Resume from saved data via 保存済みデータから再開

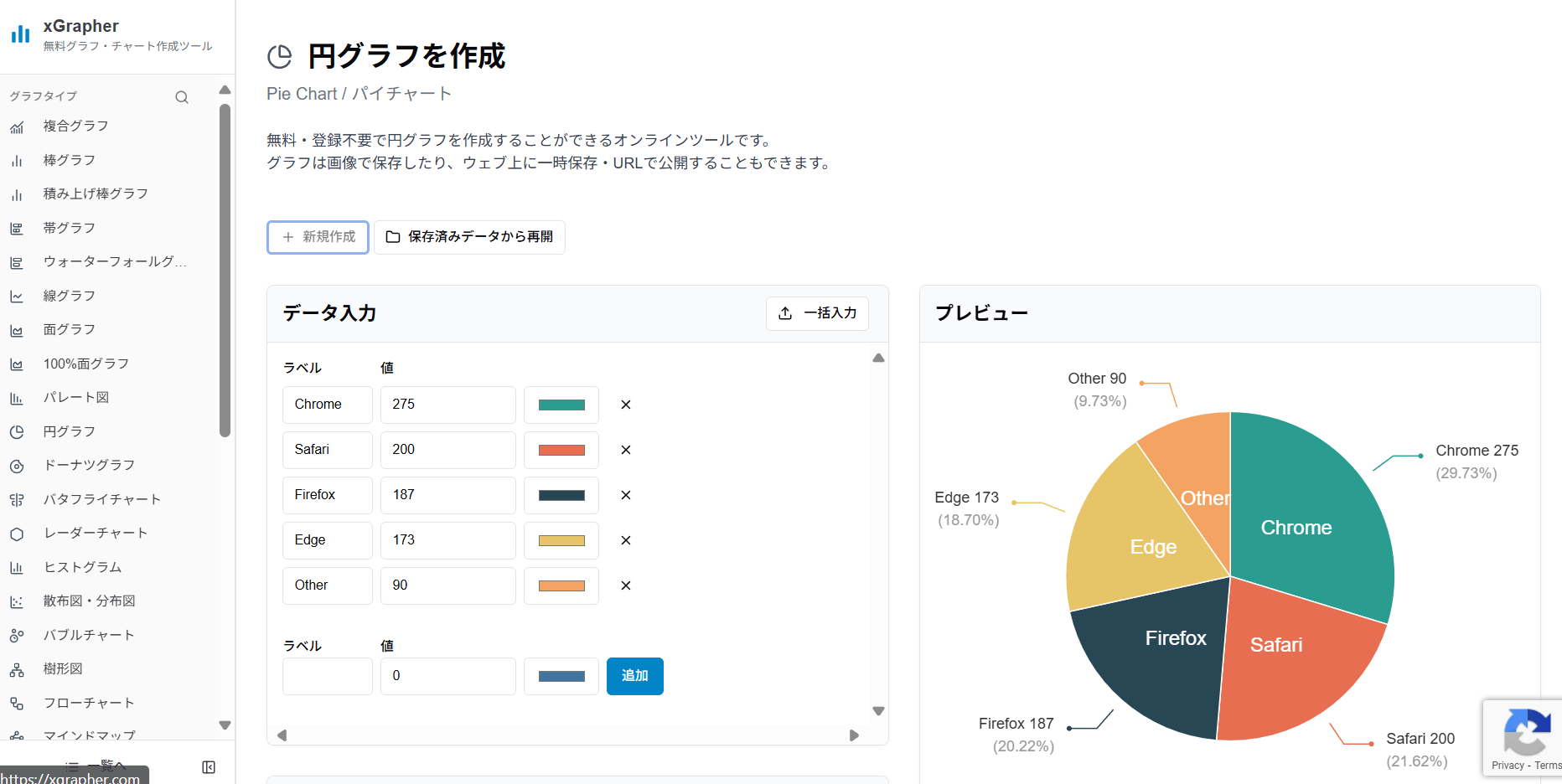[x=469, y=237]
